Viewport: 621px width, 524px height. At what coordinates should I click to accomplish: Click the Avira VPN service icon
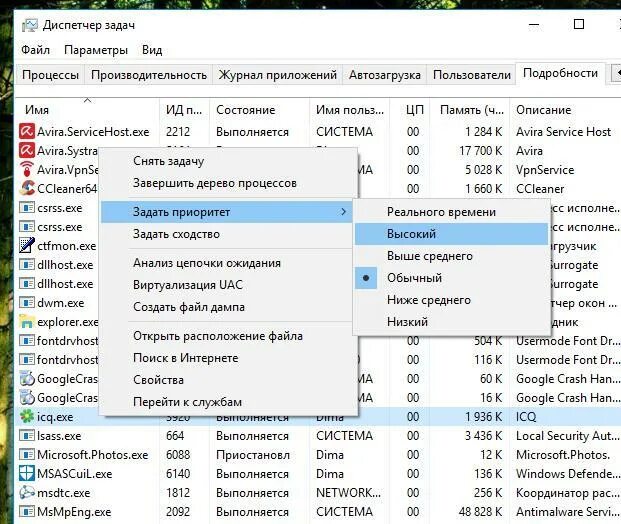click(x=27, y=169)
